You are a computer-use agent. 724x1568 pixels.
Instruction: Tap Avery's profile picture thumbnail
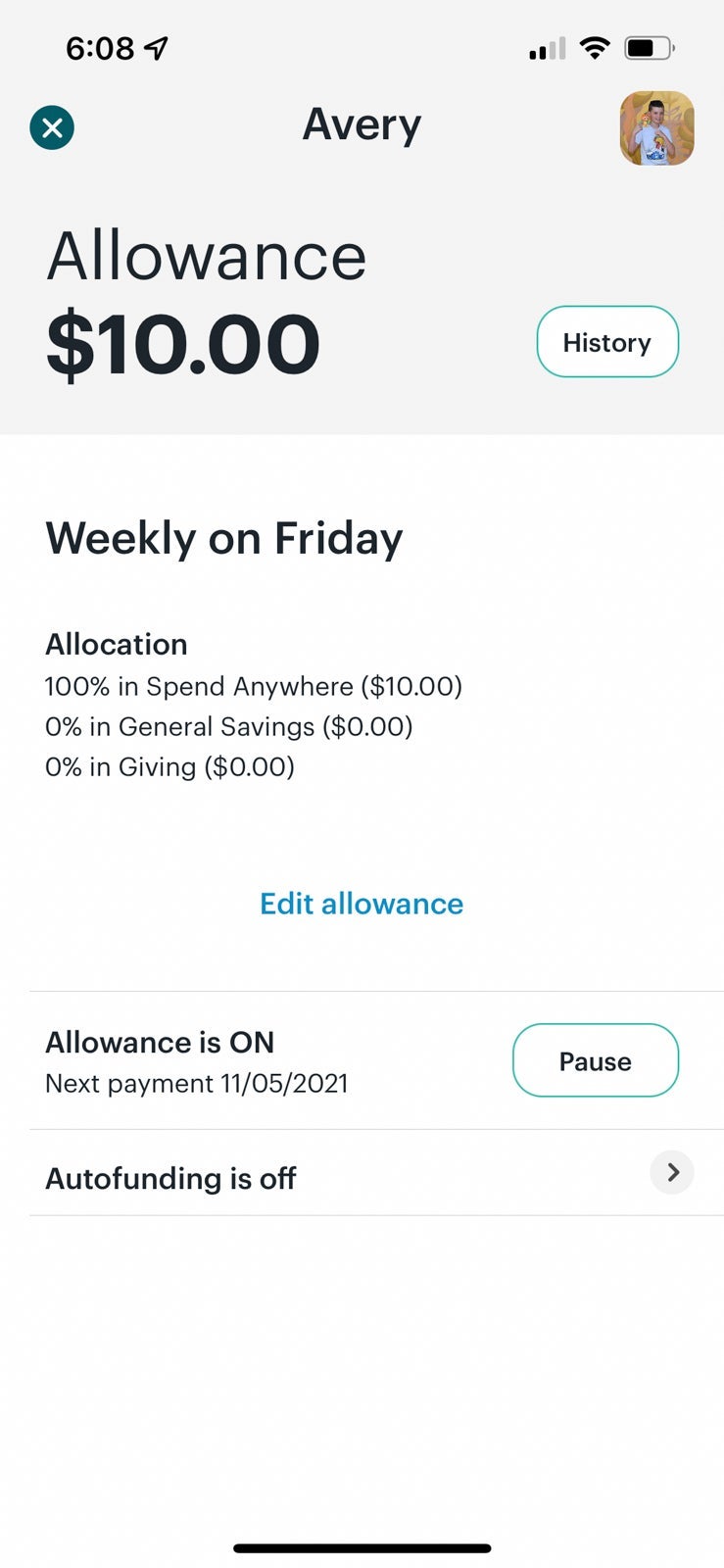pyautogui.click(x=656, y=128)
